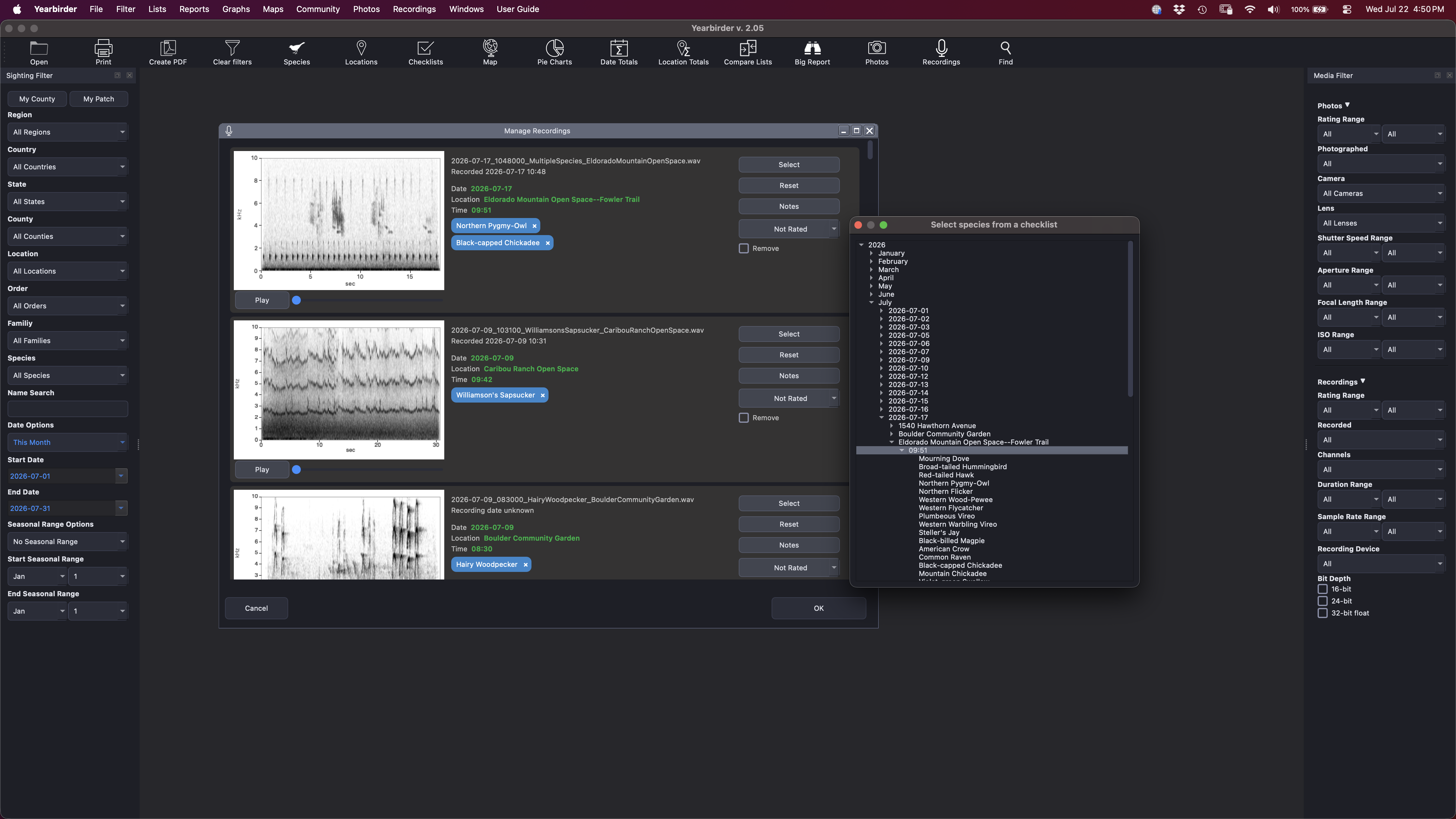
Task: Click the Dropbox menu bar icon
Action: point(1179,9)
